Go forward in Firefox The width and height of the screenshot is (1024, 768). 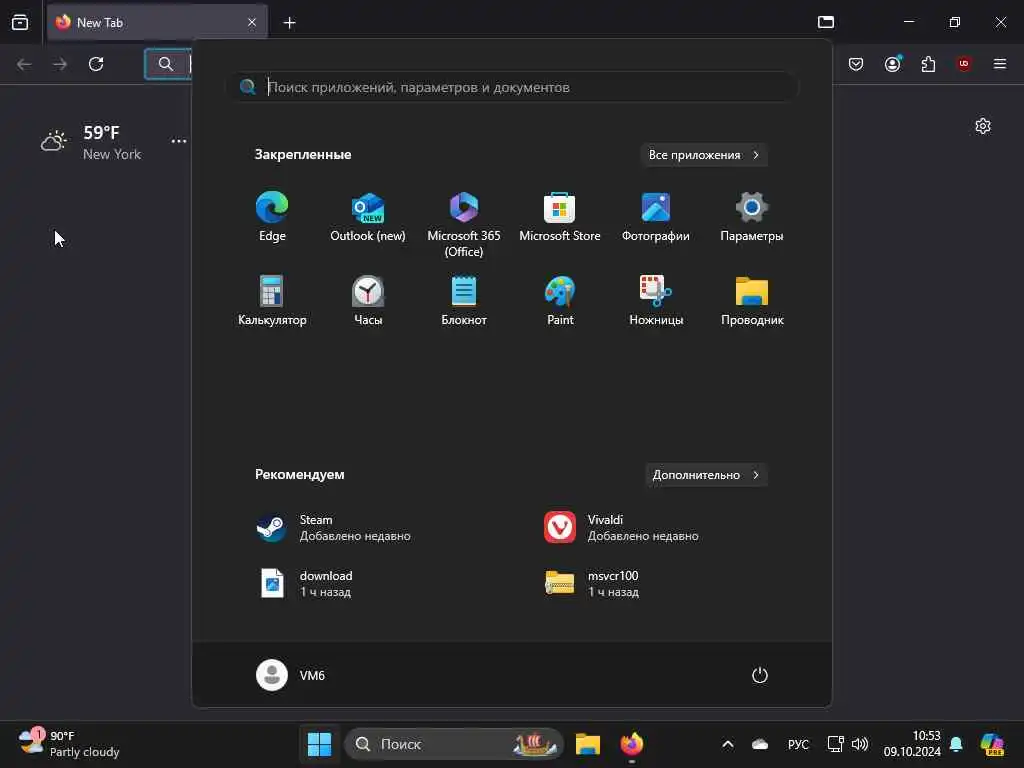(x=60, y=64)
